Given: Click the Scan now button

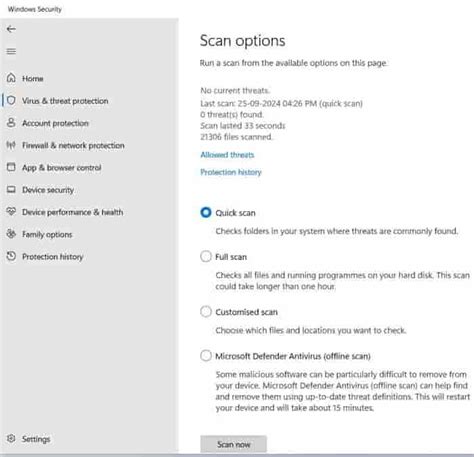Looking at the screenshot, I should coord(233,444).
